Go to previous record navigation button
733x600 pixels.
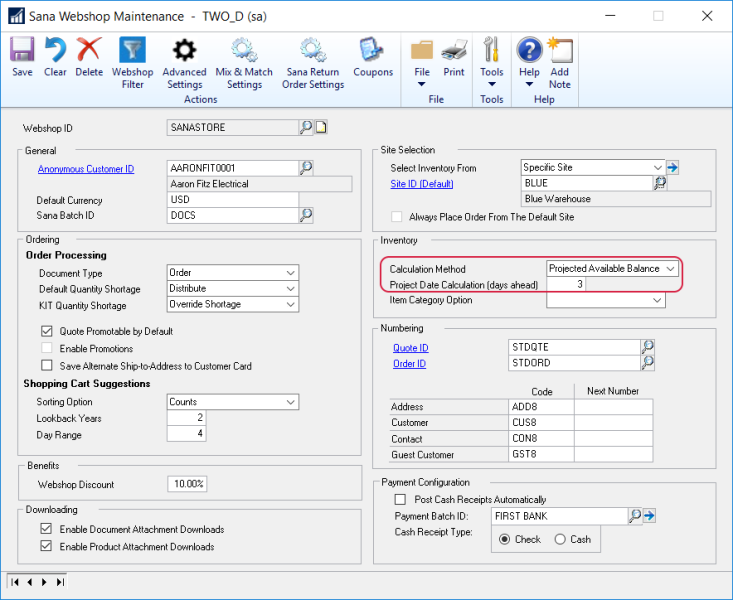(x=30, y=582)
